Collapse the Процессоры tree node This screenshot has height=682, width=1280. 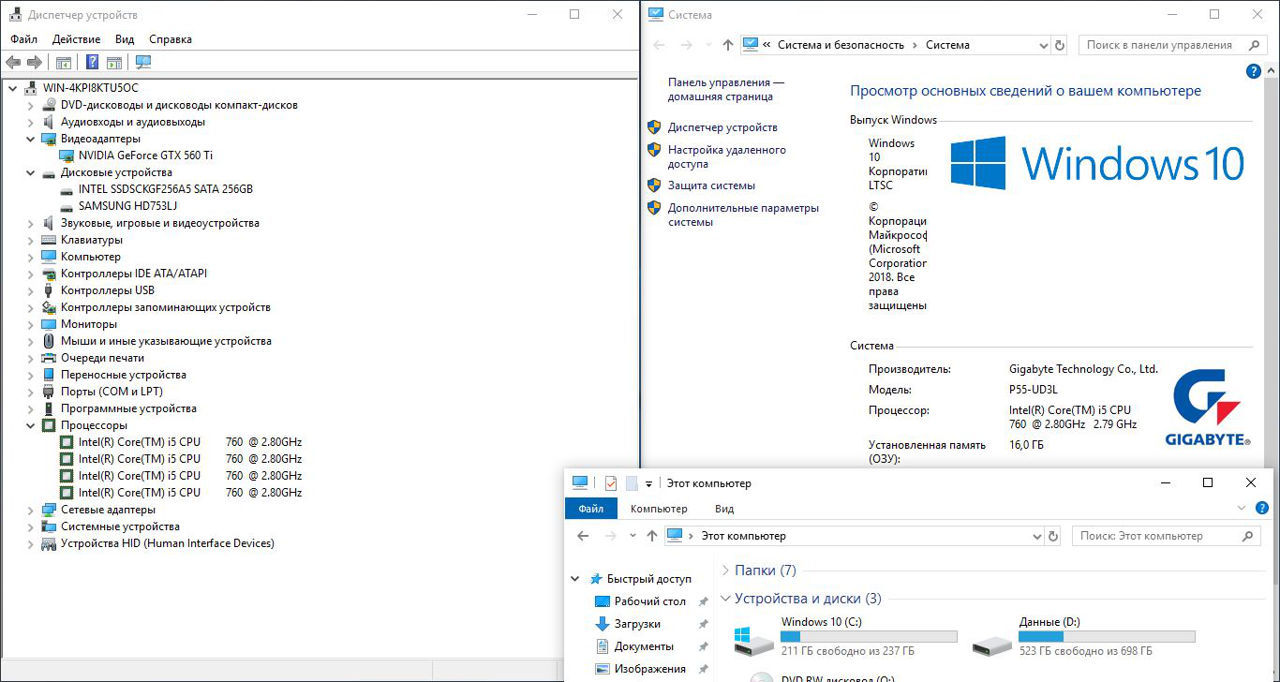tap(30, 426)
